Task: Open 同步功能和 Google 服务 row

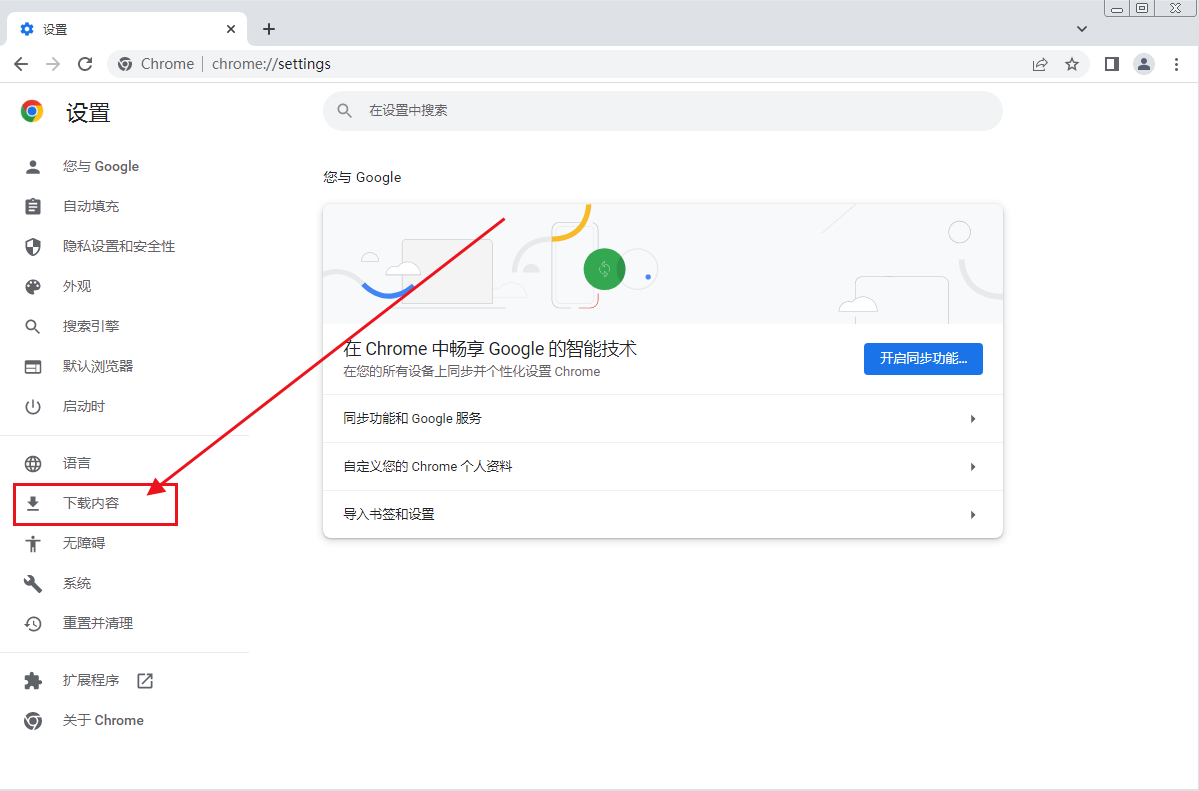Action: click(x=663, y=419)
